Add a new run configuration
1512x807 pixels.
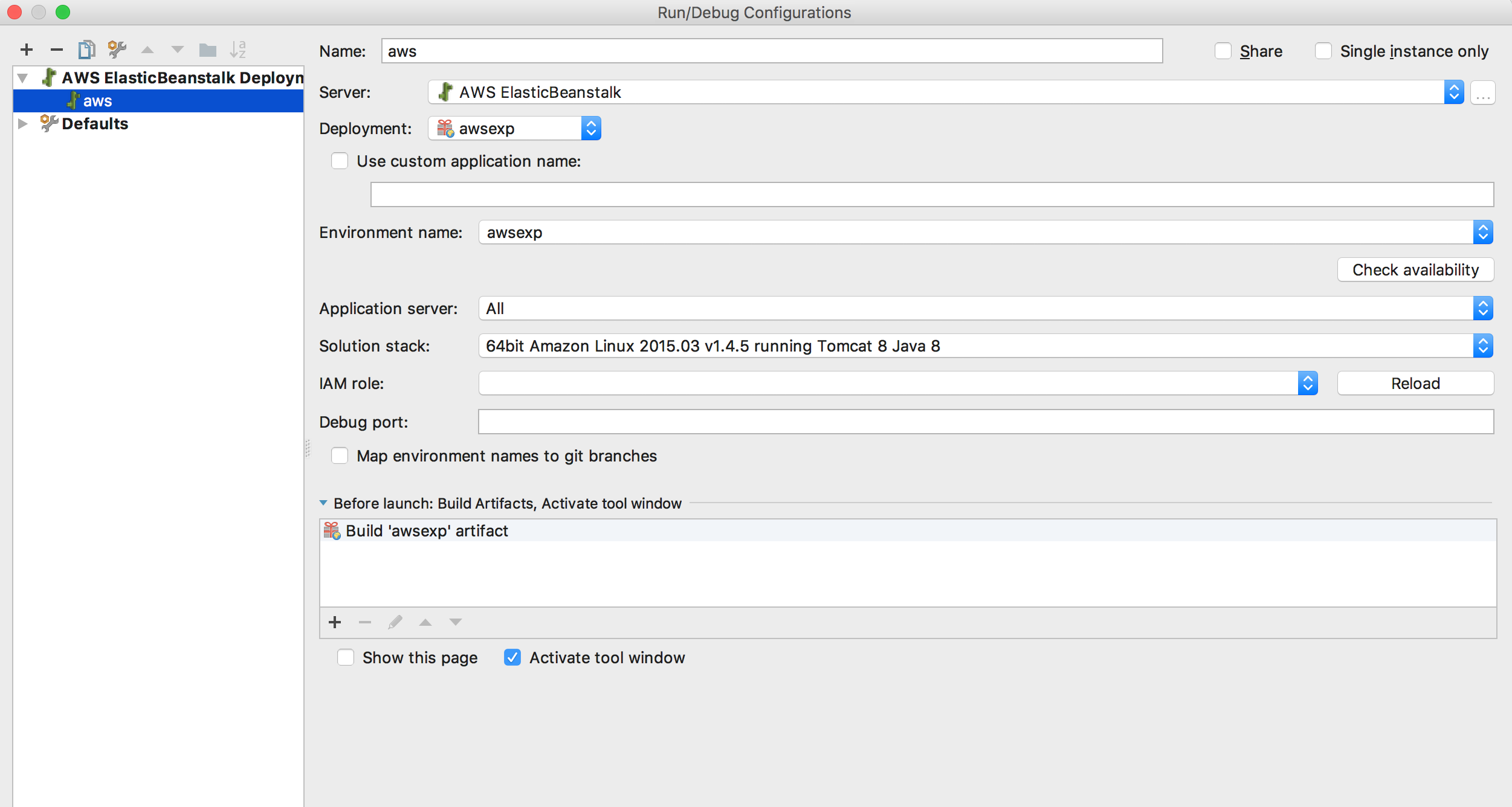pos(27,50)
